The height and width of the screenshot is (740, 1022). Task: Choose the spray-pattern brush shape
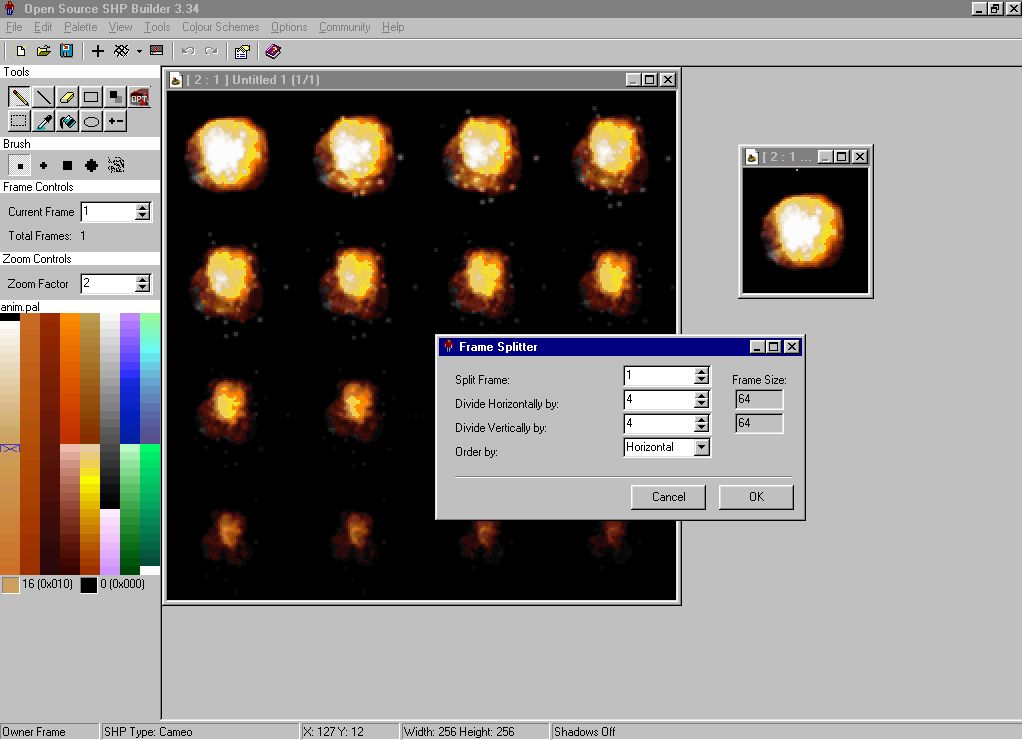pyautogui.click(x=116, y=165)
